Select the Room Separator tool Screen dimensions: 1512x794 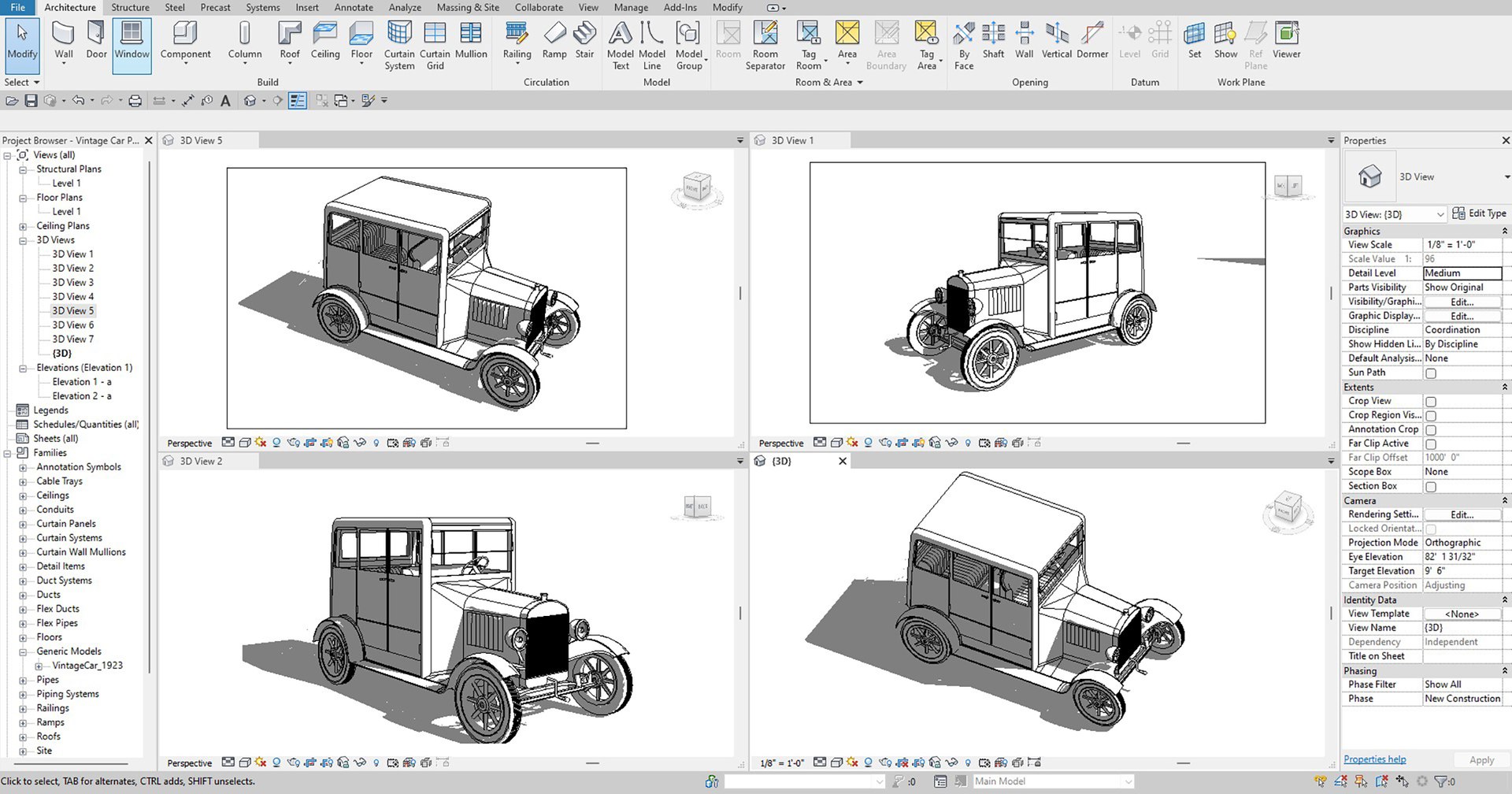765,46
